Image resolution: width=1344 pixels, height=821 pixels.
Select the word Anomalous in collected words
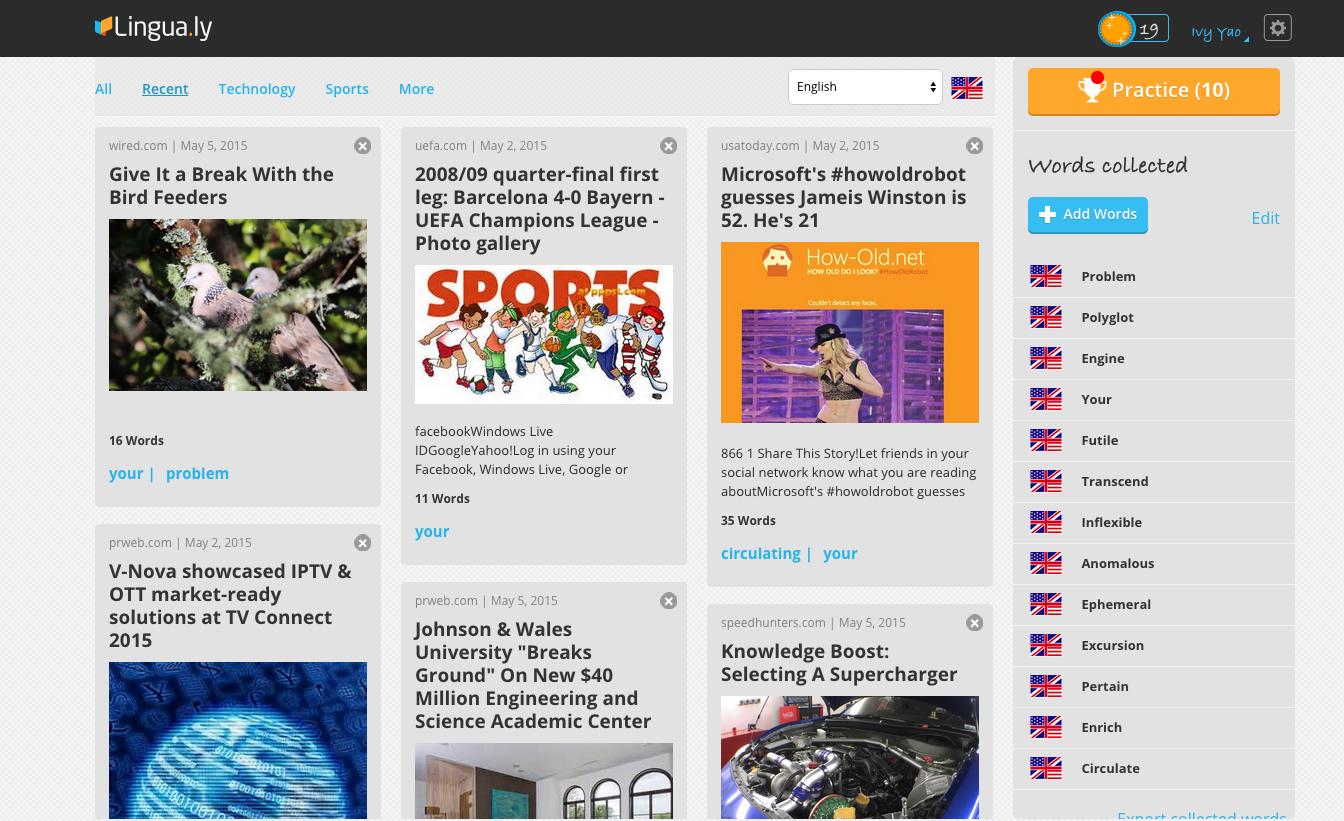[x=1117, y=563]
